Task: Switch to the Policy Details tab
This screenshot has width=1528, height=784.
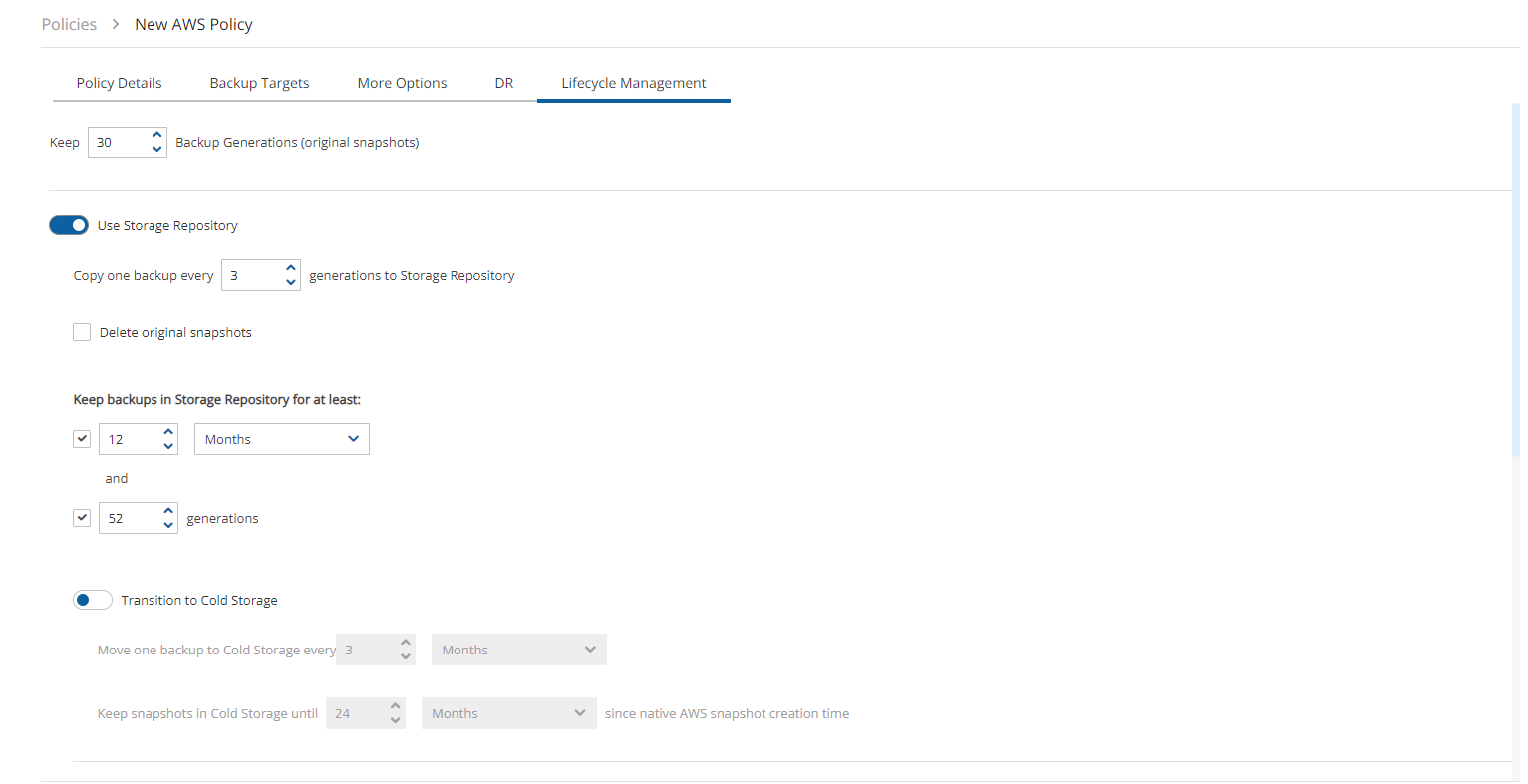Action: [119, 83]
